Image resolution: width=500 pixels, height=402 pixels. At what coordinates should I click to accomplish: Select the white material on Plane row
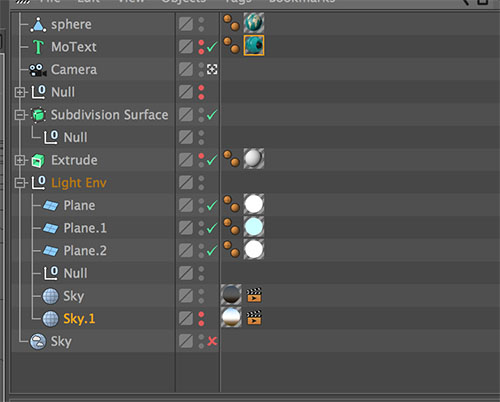[254, 204]
